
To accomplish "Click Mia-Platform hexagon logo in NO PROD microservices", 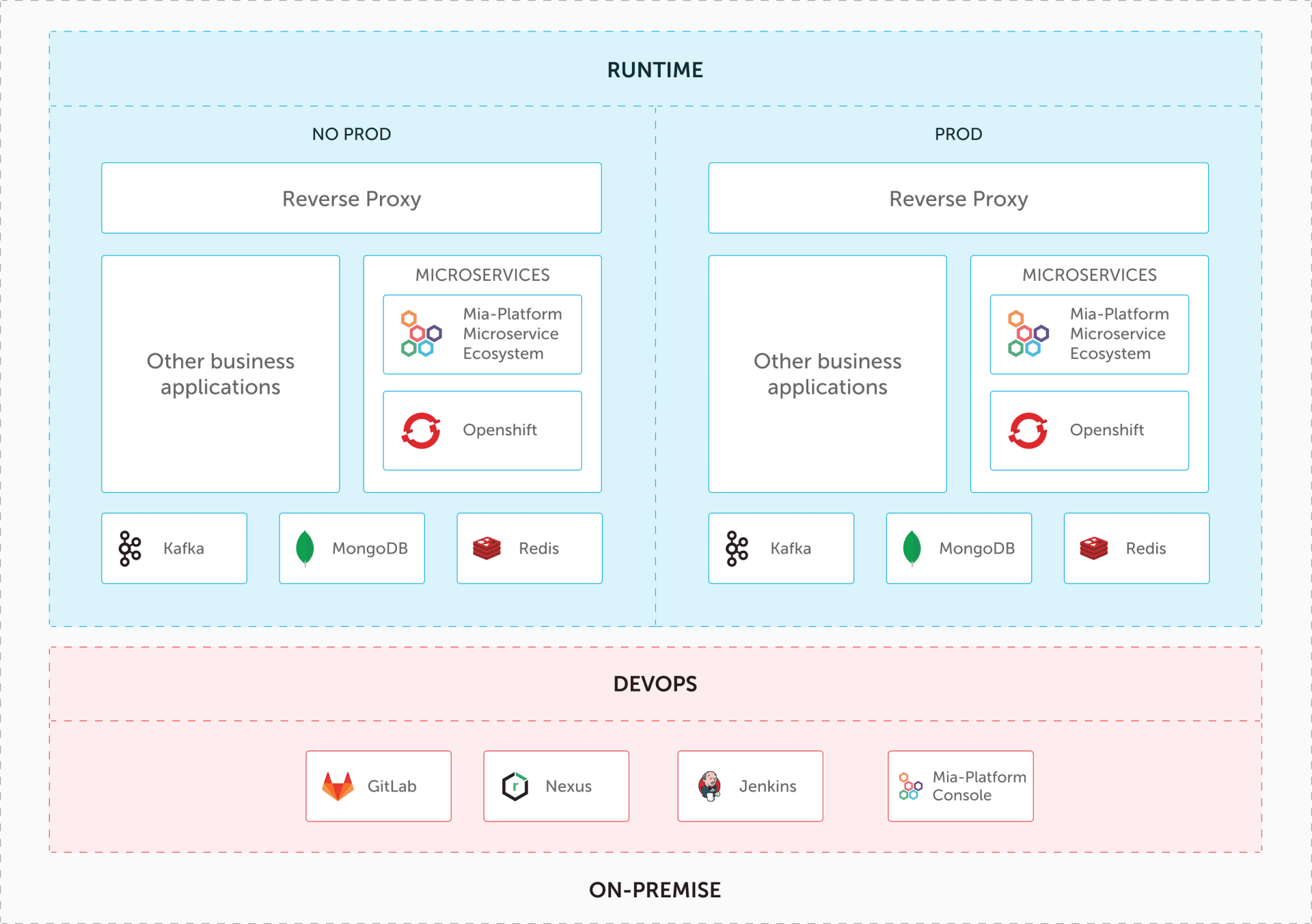I will [x=421, y=334].
